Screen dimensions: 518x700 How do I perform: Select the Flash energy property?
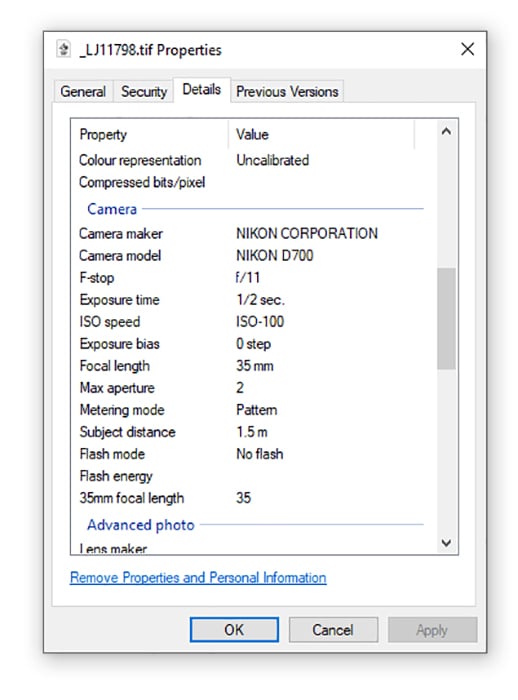pos(116,476)
